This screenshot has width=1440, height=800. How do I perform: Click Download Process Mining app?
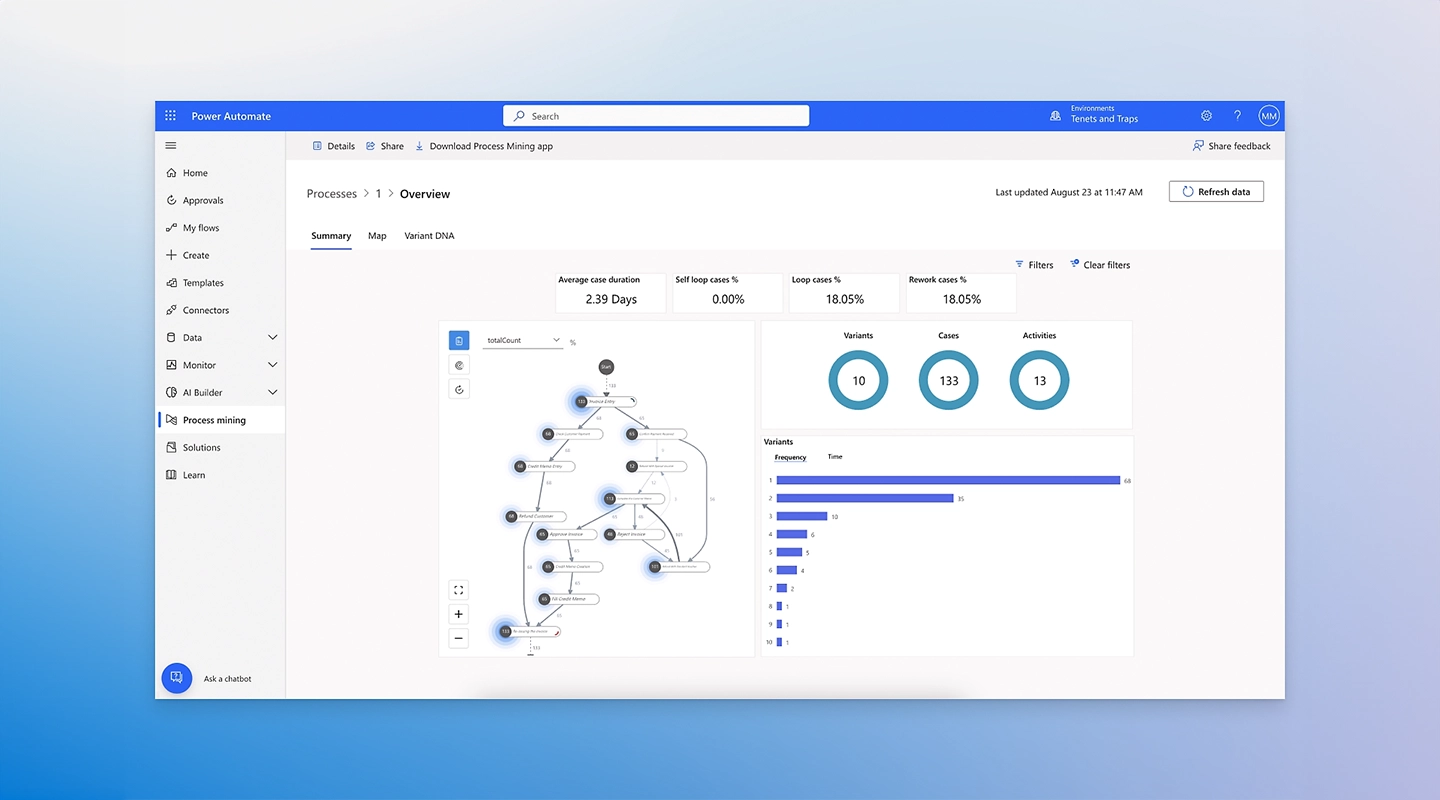[484, 146]
